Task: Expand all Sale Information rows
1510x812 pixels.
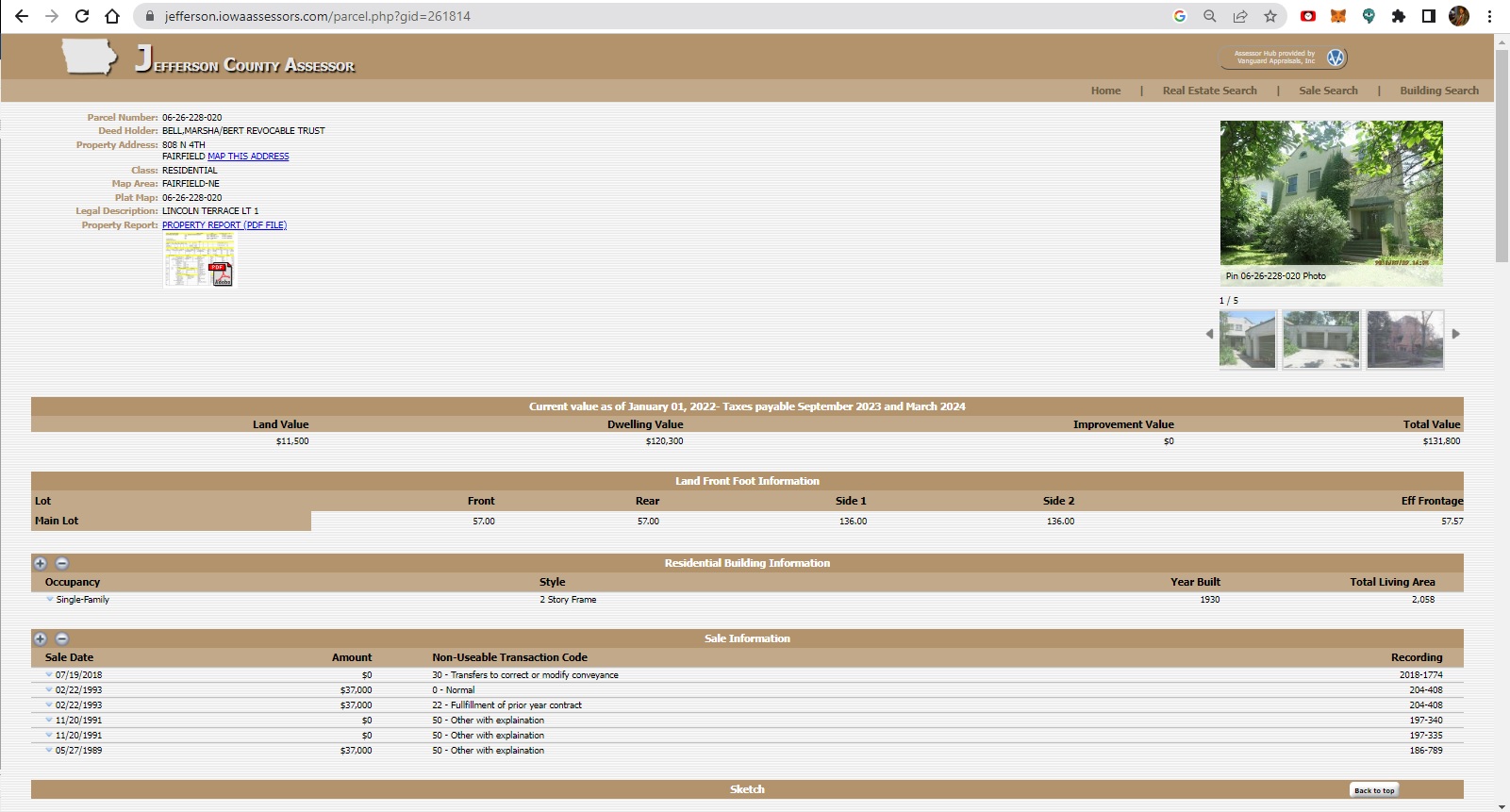Action: pos(41,638)
